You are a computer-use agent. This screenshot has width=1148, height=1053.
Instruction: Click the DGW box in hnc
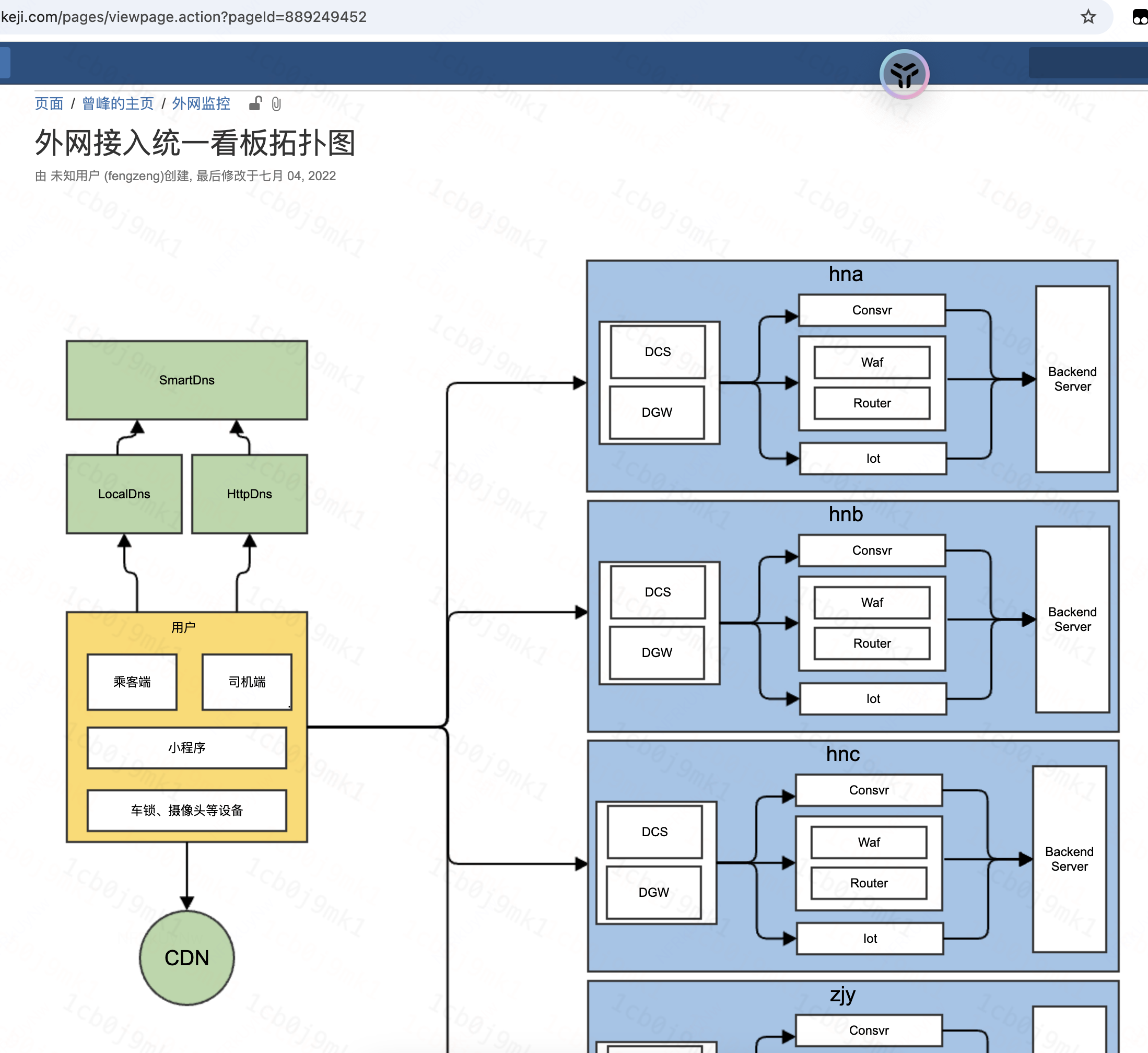[x=653, y=893]
